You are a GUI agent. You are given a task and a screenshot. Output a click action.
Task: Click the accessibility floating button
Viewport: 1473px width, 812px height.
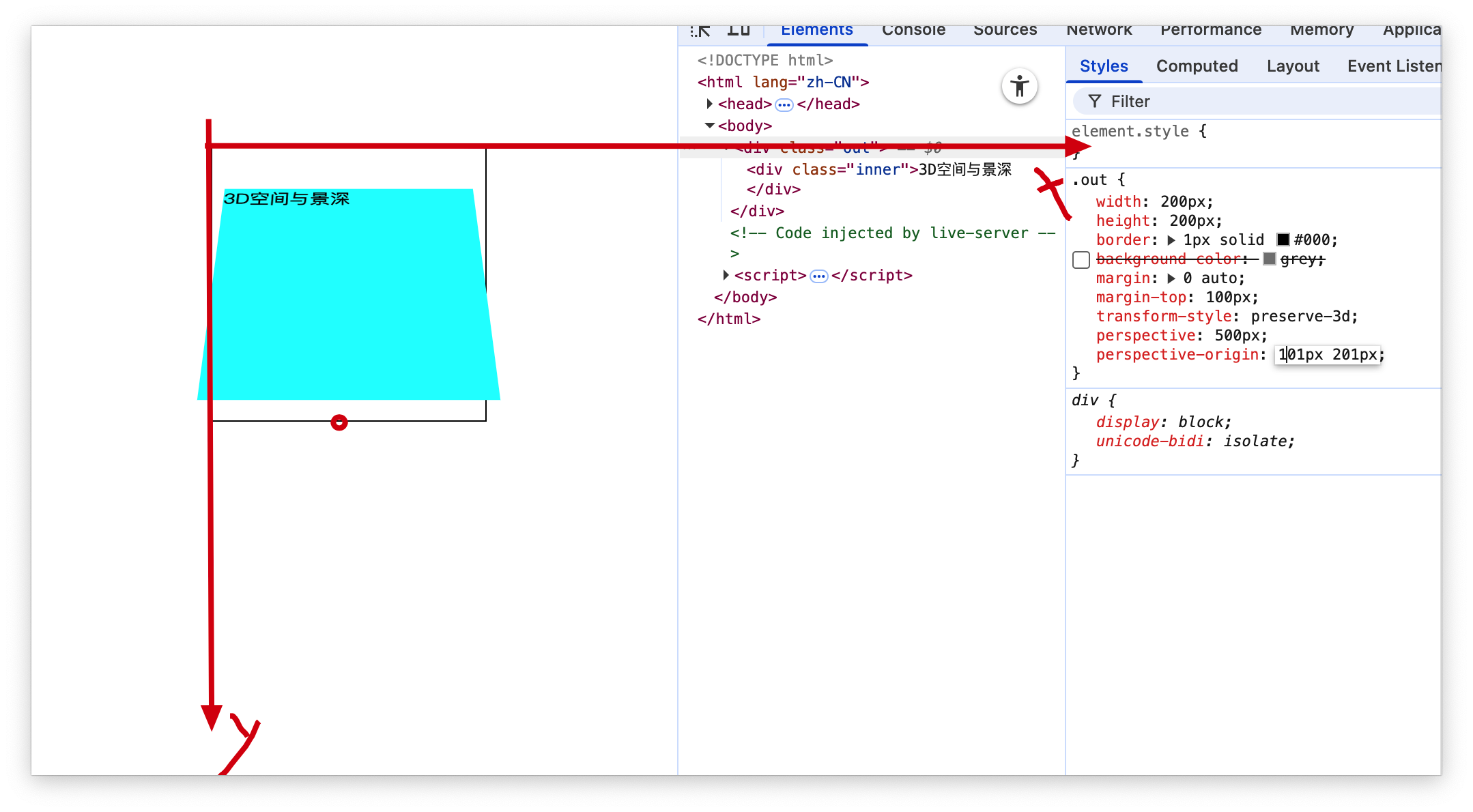click(1019, 87)
